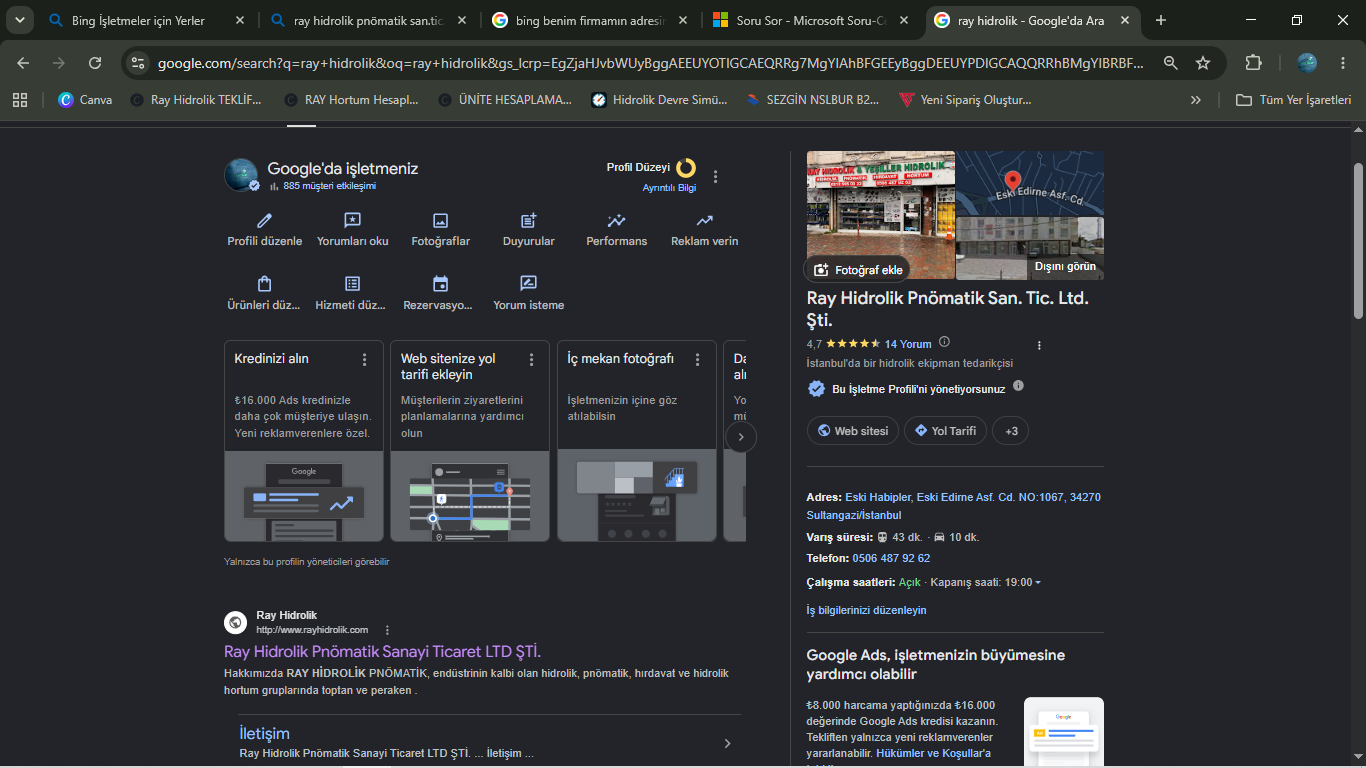Bookmark this page with the star icon
This screenshot has height=768, width=1366.
(x=1203, y=63)
